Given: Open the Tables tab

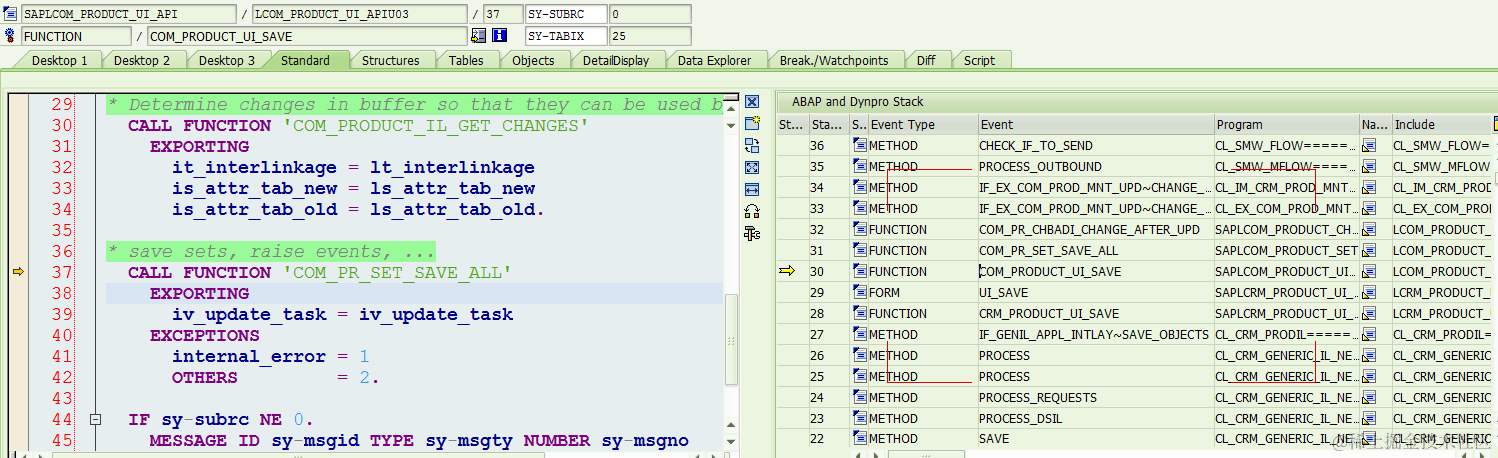Looking at the screenshot, I should [x=466, y=60].
